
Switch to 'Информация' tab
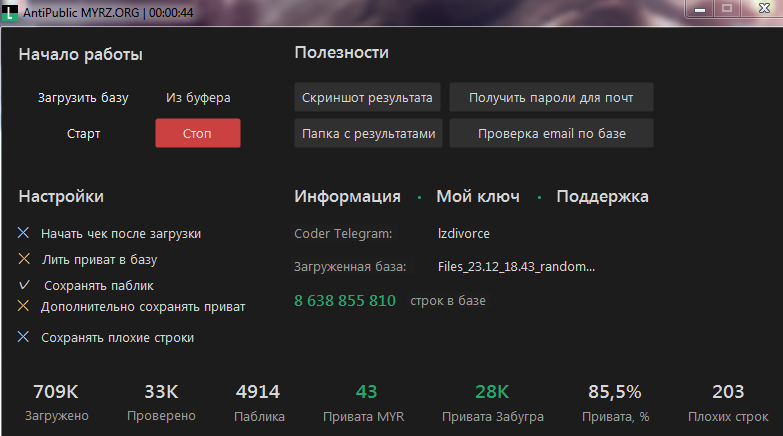coord(347,197)
